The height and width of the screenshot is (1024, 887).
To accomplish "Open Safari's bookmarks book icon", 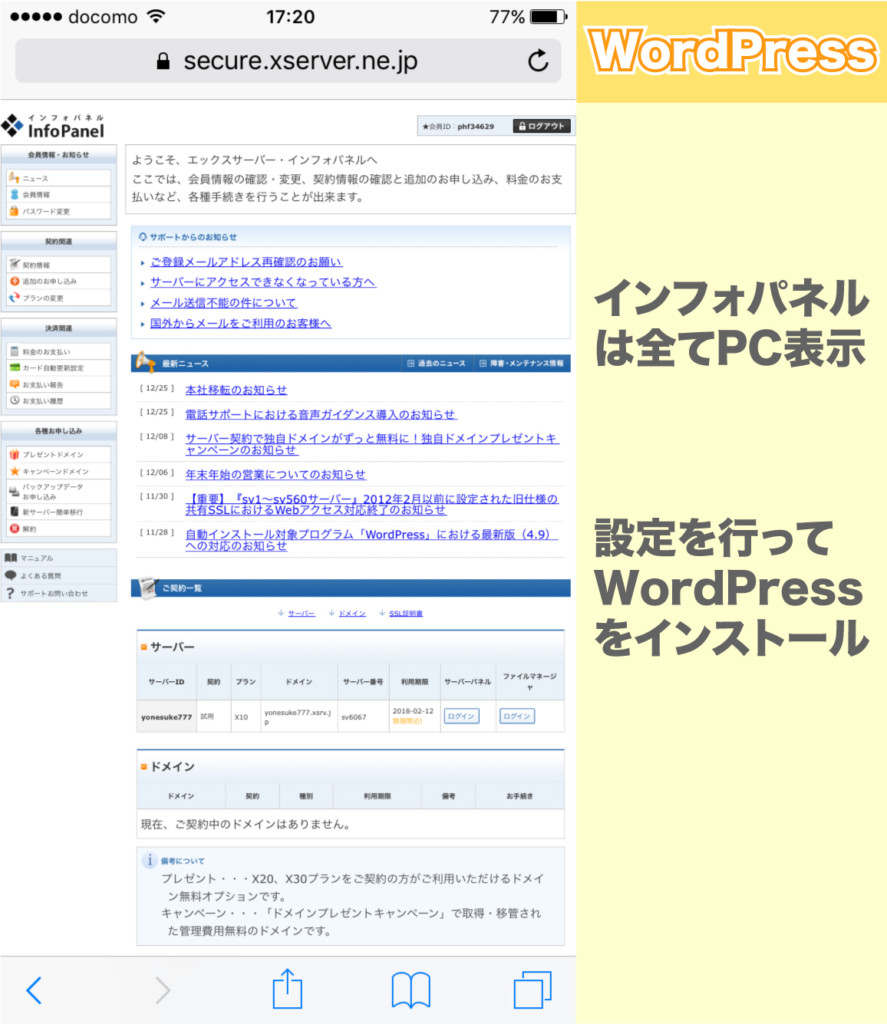I will click(x=411, y=990).
